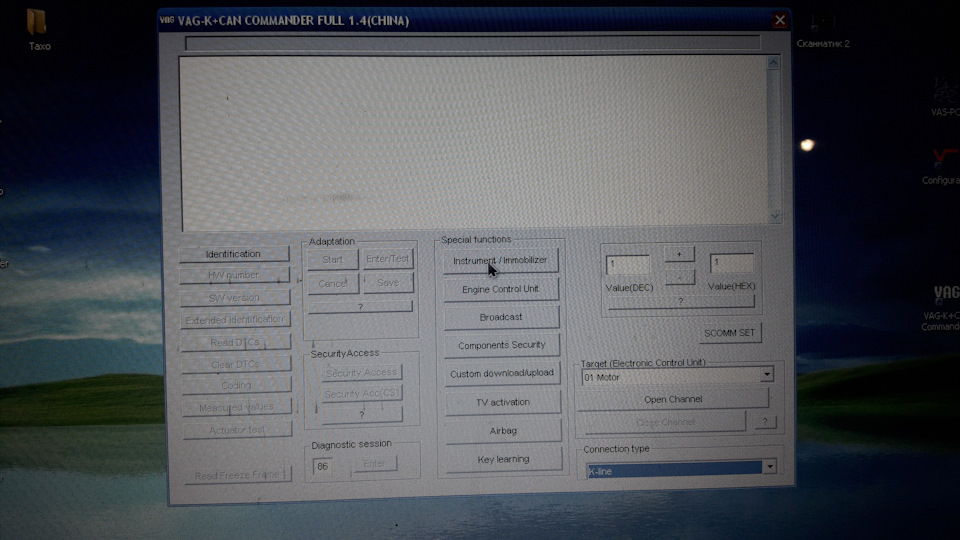Click the Security Acc(CS) button
Viewport: 960px width, 540px height.
pyautogui.click(x=362, y=394)
